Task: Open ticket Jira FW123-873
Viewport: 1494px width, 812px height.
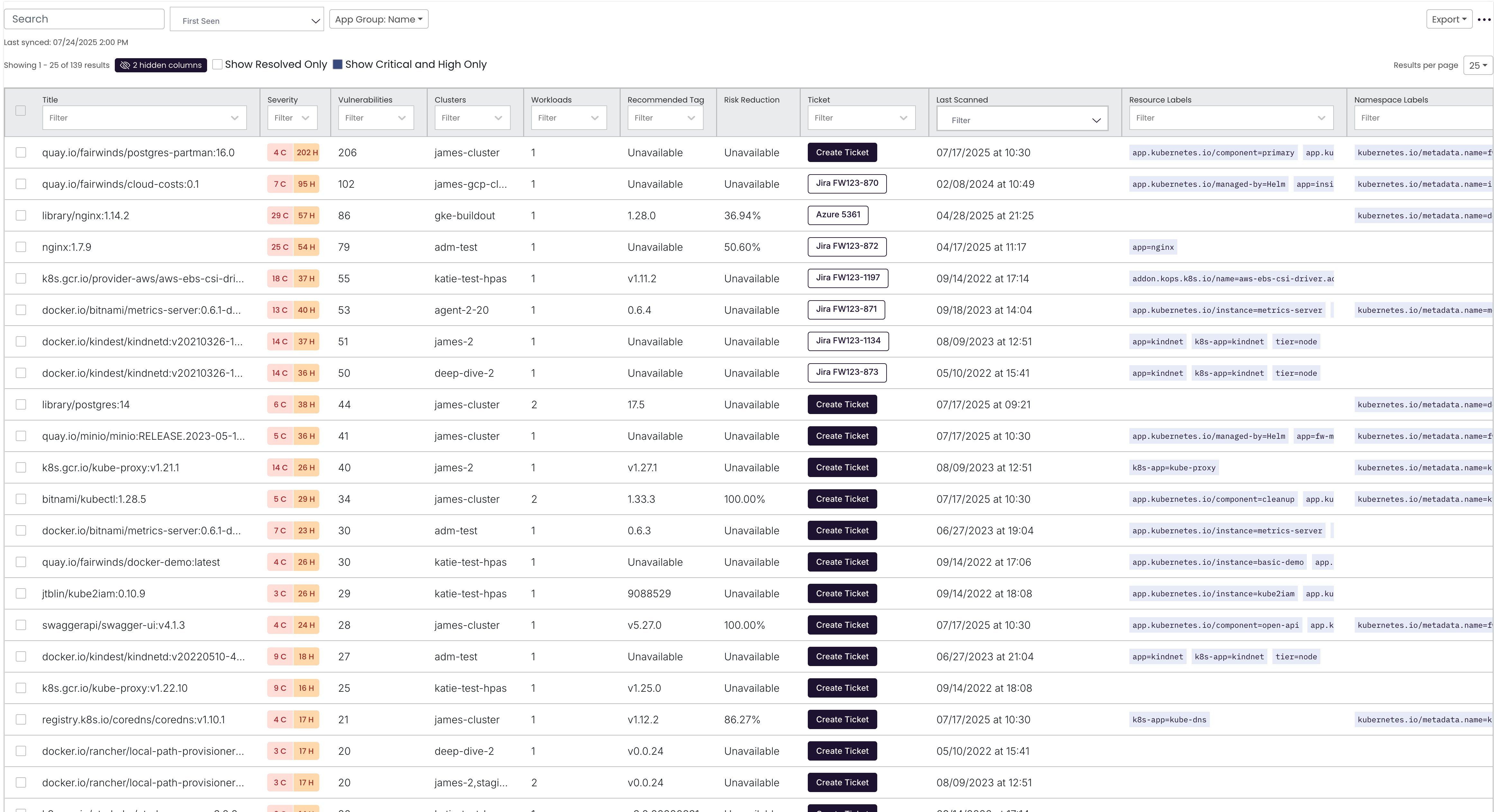Action: click(847, 373)
